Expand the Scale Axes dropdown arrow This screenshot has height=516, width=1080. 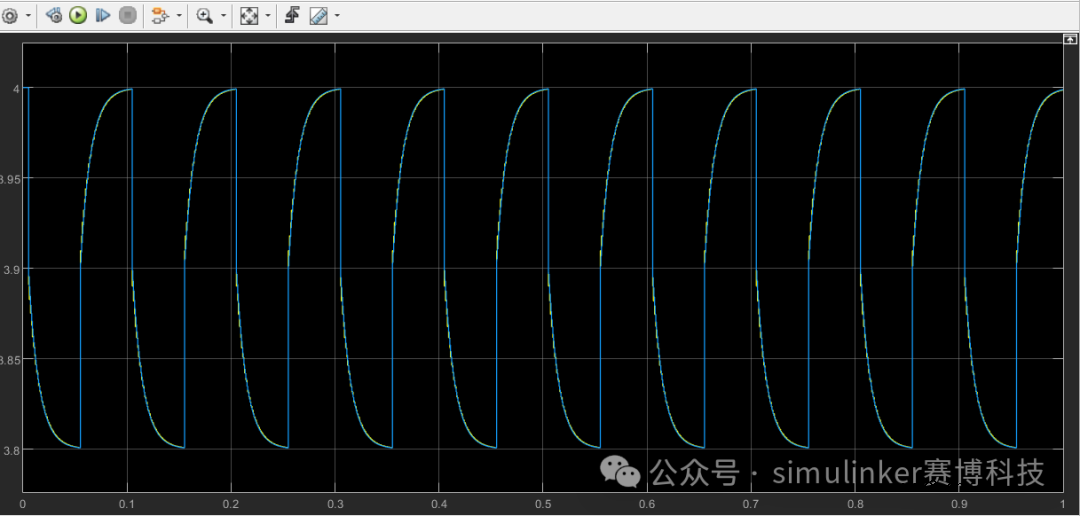[x=267, y=16]
